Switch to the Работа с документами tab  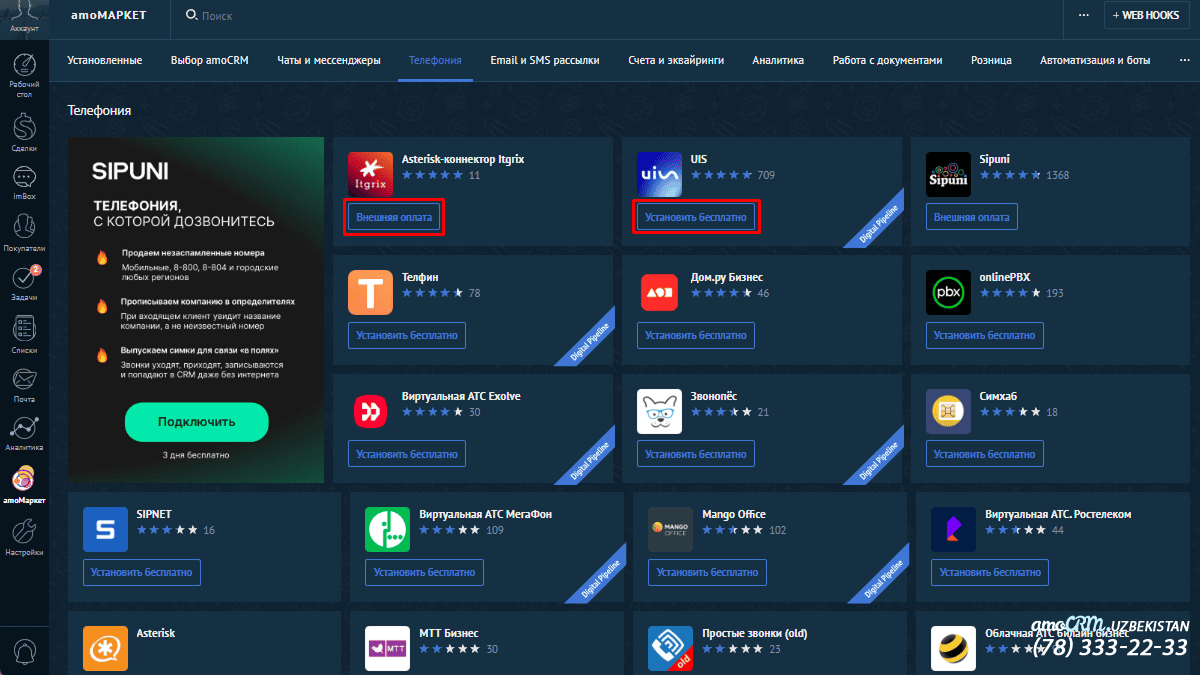[887, 60]
